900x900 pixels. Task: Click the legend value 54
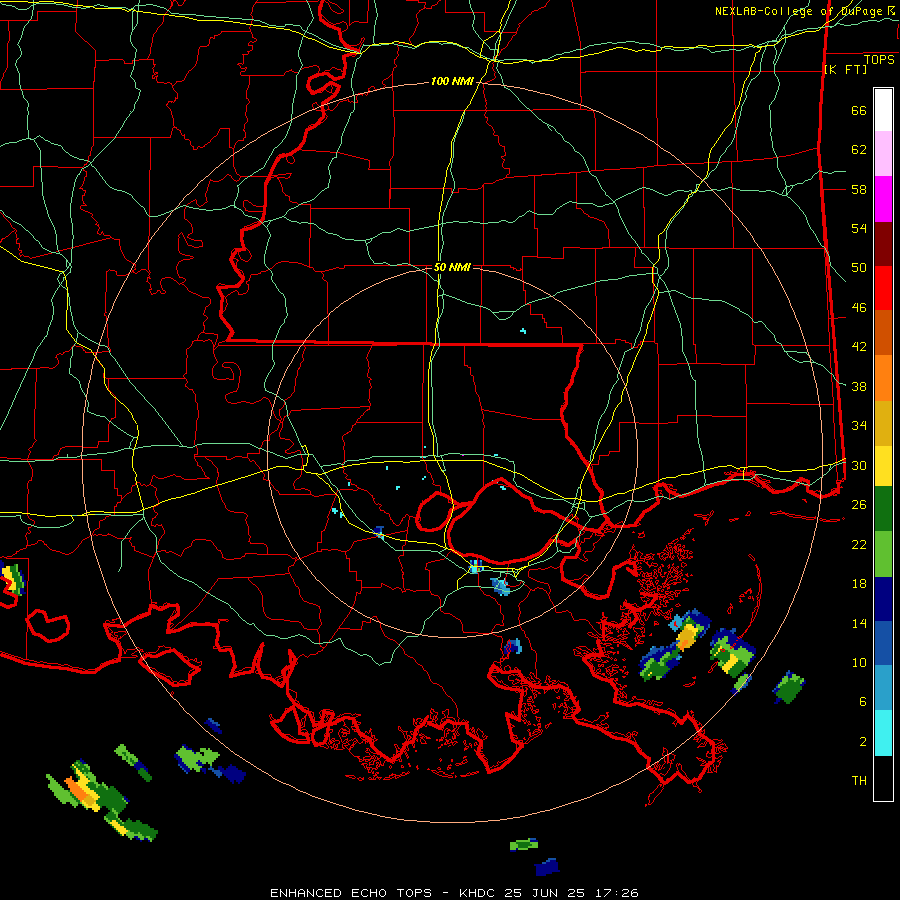[859, 228]
